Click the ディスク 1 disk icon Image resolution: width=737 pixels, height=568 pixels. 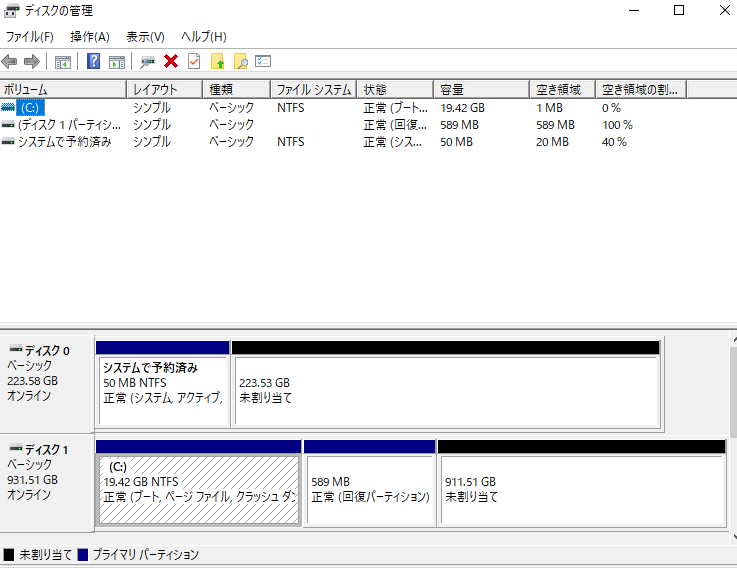(16, 448)
